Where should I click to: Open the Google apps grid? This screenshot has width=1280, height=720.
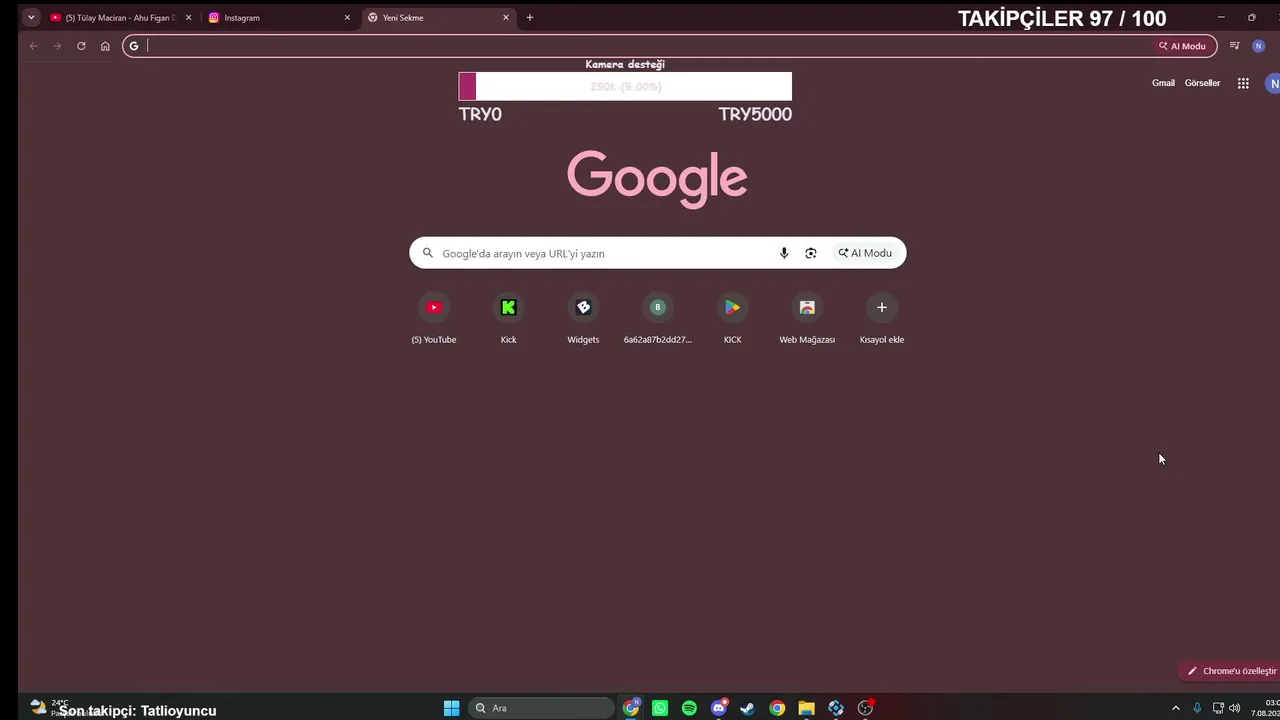1243,84
